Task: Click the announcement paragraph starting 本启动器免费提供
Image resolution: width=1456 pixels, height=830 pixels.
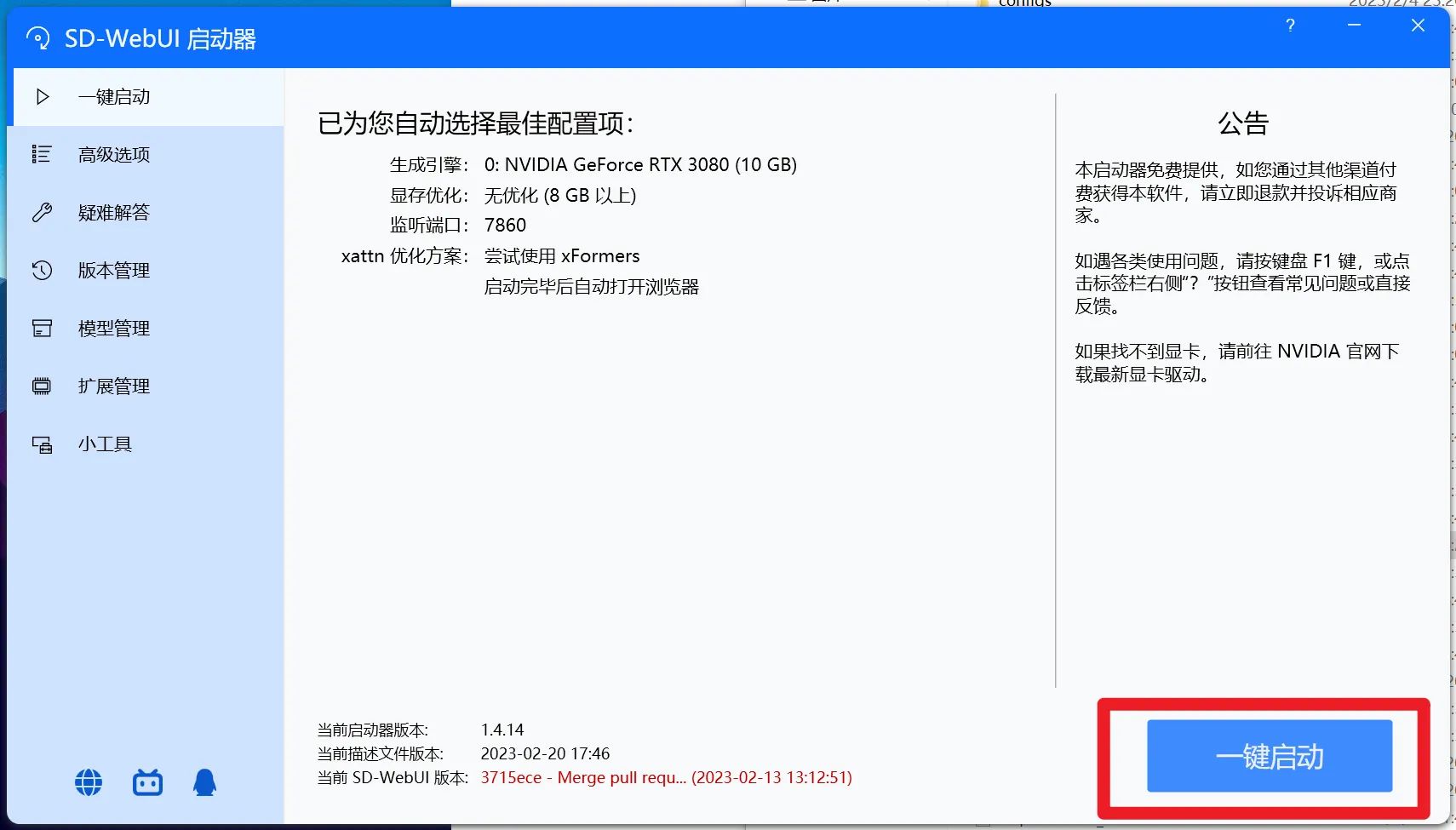Action: coord(1235,192)
